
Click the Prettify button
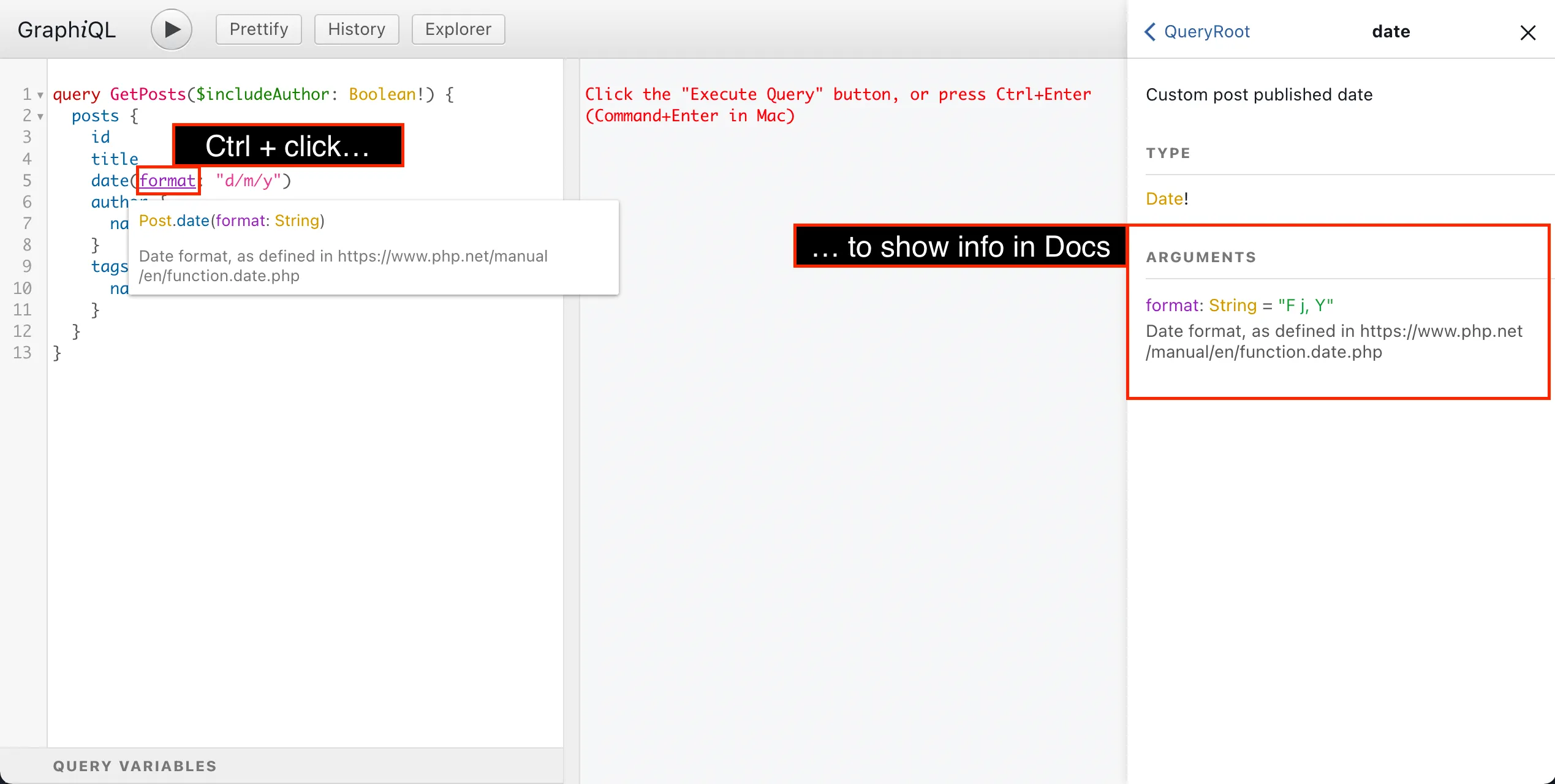[259, 29]
